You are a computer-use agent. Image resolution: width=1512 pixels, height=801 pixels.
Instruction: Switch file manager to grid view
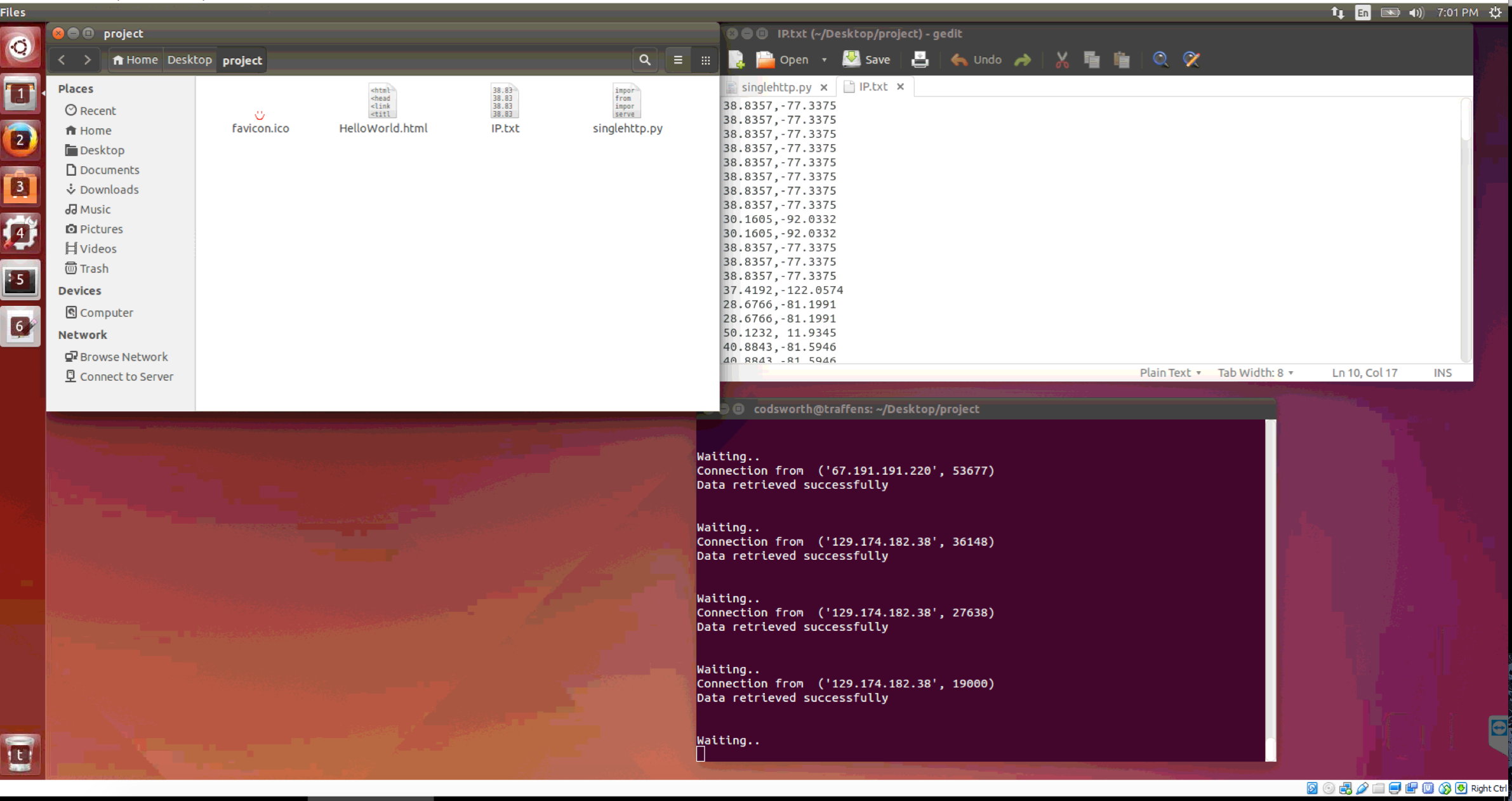coord(705,60)
